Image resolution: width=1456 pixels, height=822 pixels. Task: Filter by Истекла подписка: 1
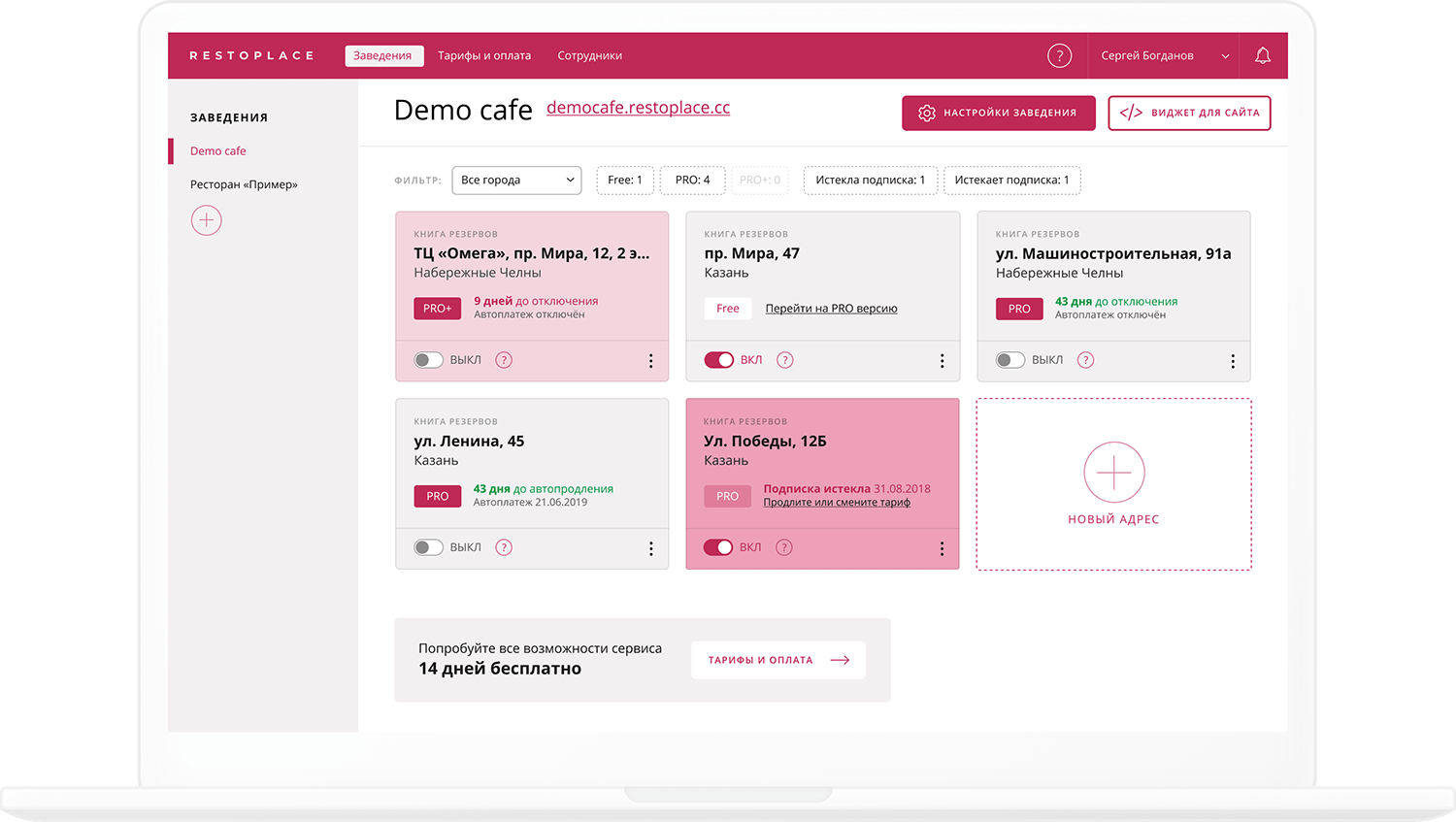point(871,180)
